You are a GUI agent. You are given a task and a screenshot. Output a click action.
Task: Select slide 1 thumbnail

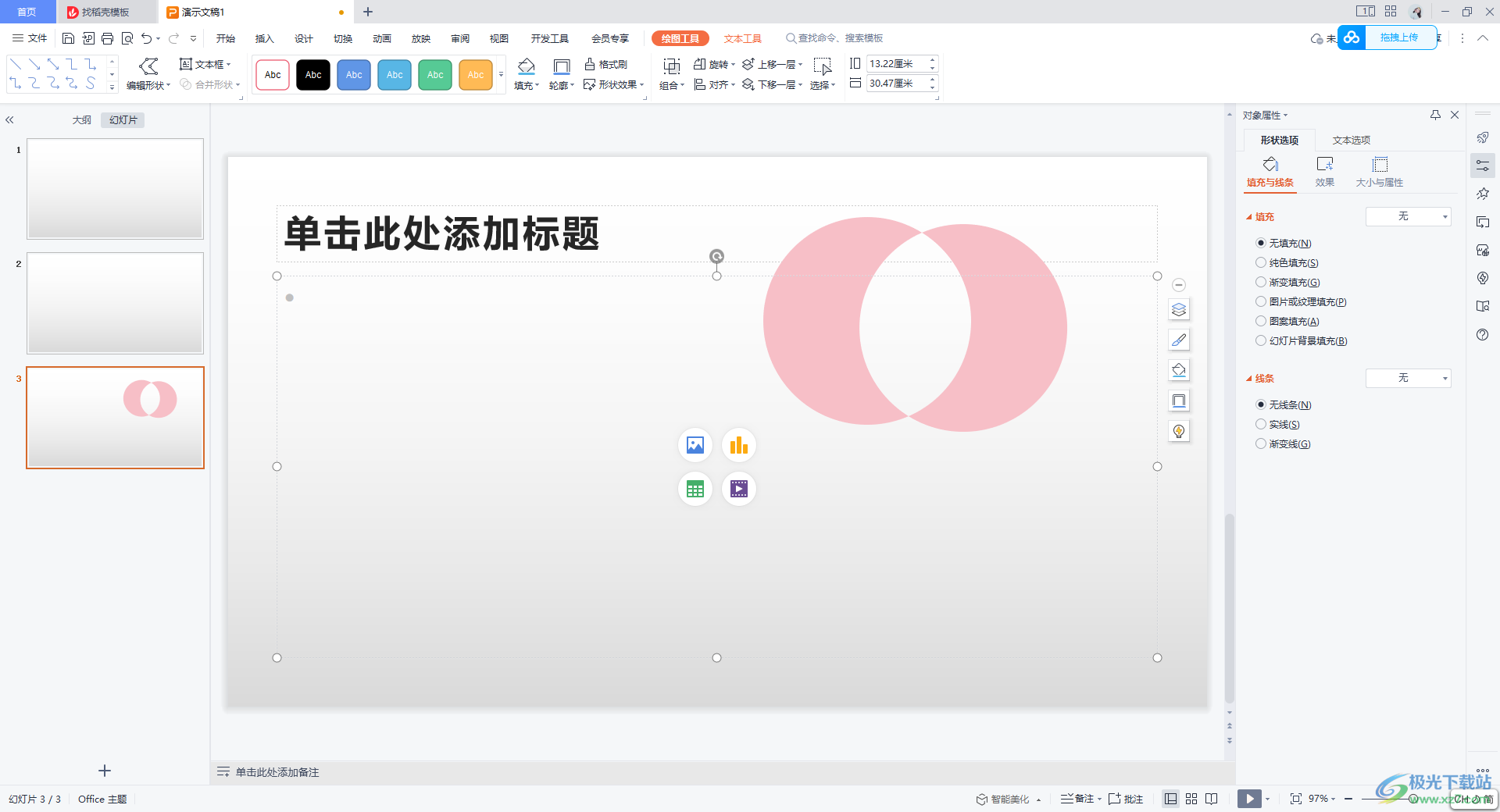pos(116,189)
